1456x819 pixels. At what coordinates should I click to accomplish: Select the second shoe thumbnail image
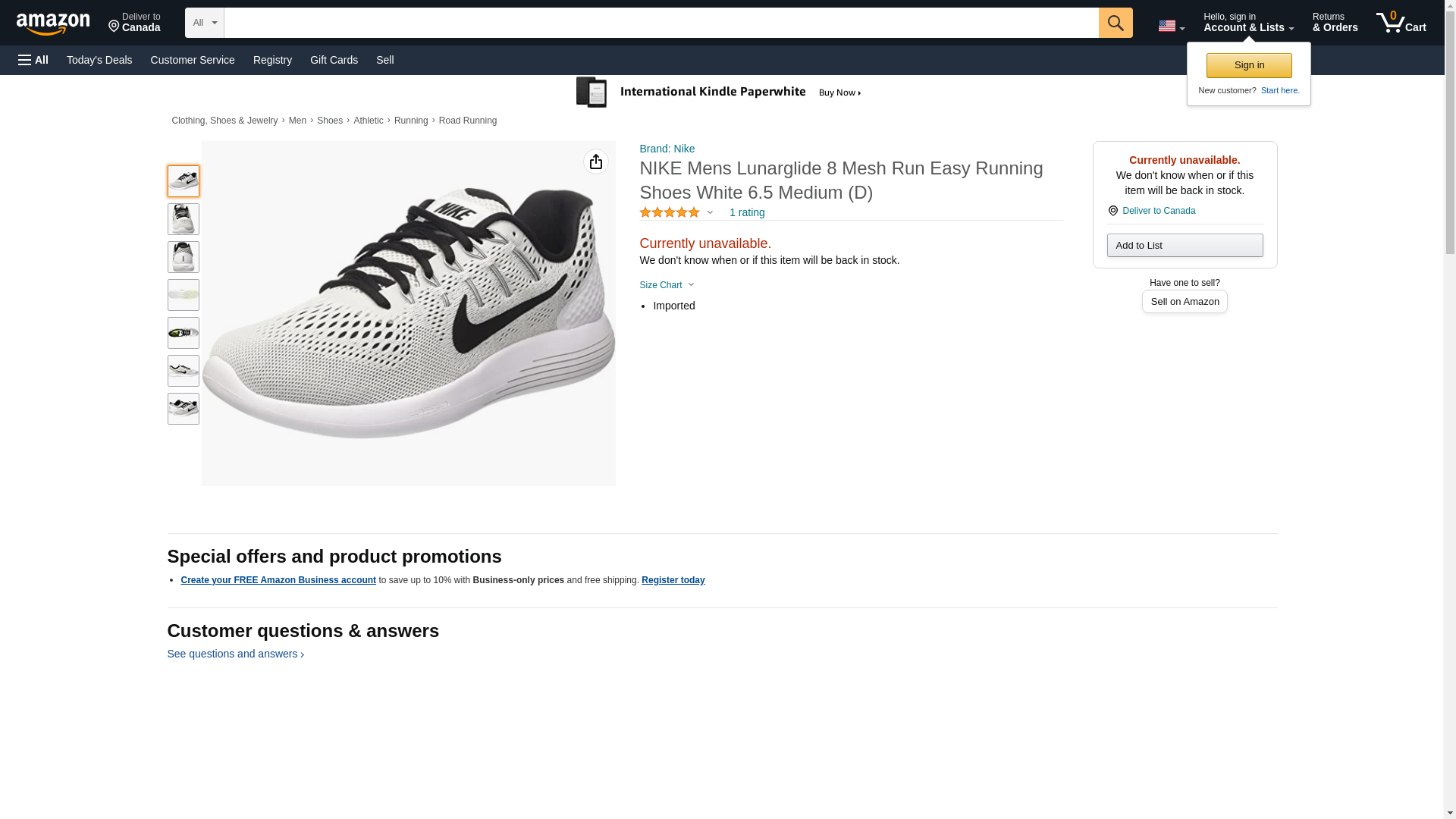point(183,219)
